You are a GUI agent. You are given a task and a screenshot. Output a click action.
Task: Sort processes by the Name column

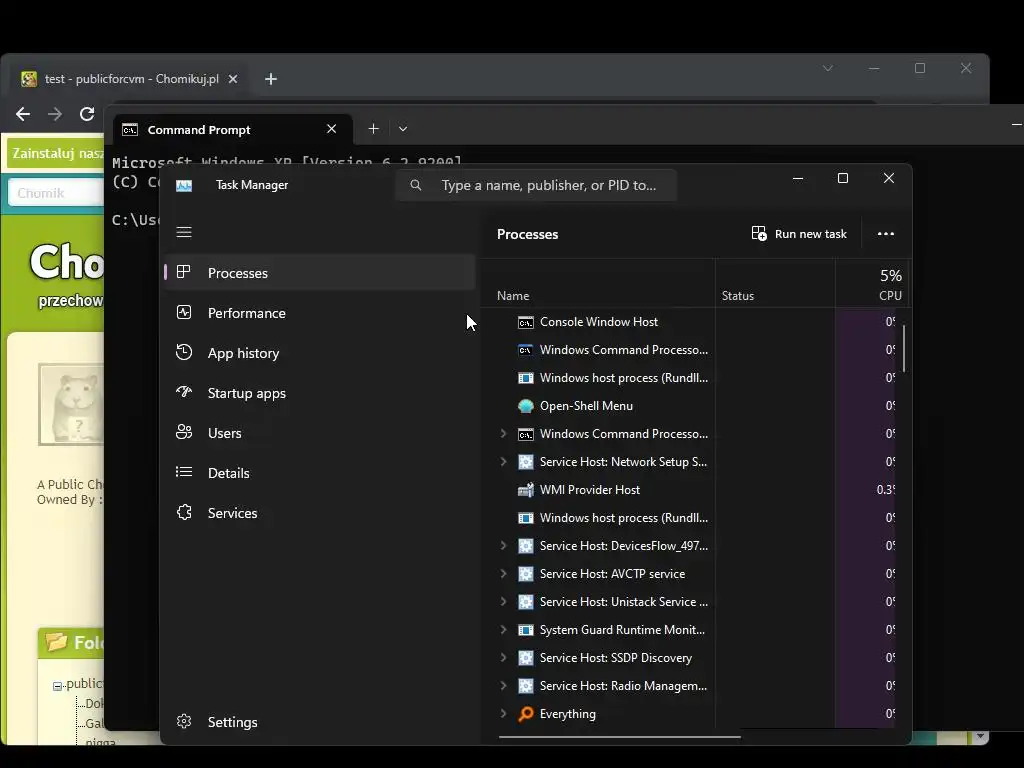[x=514, y=296]
